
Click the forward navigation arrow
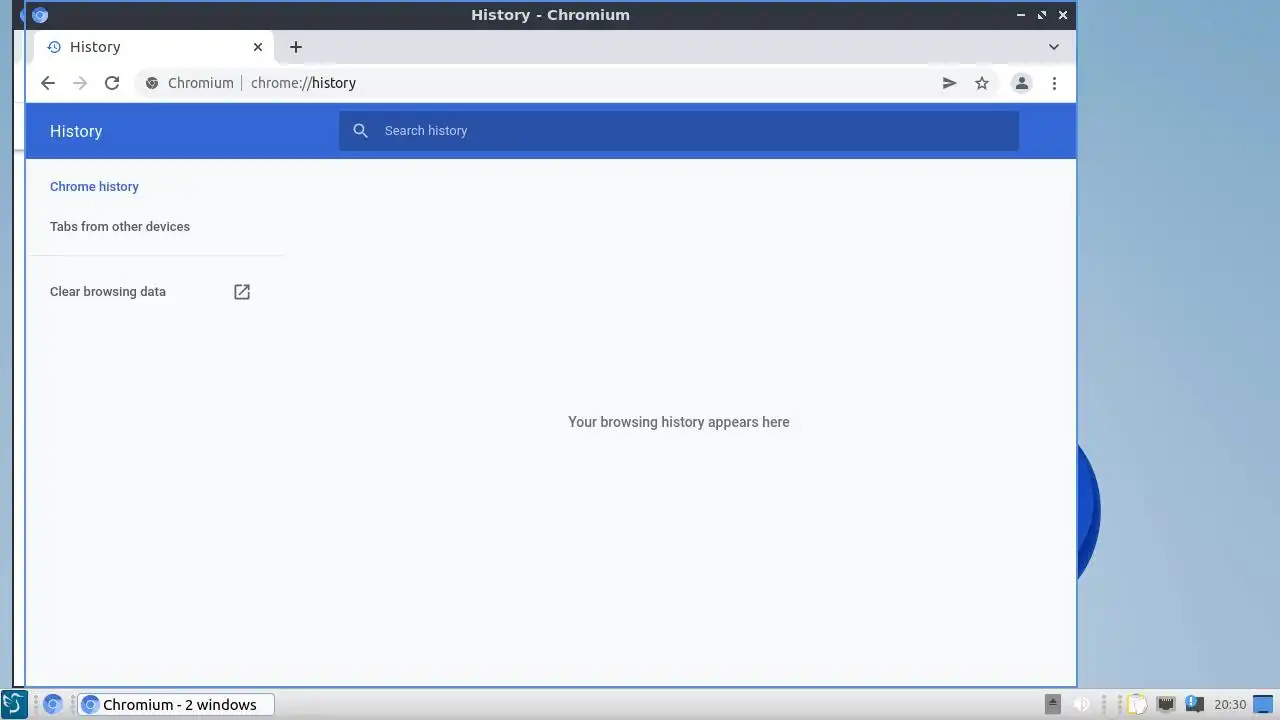point(80,83)
